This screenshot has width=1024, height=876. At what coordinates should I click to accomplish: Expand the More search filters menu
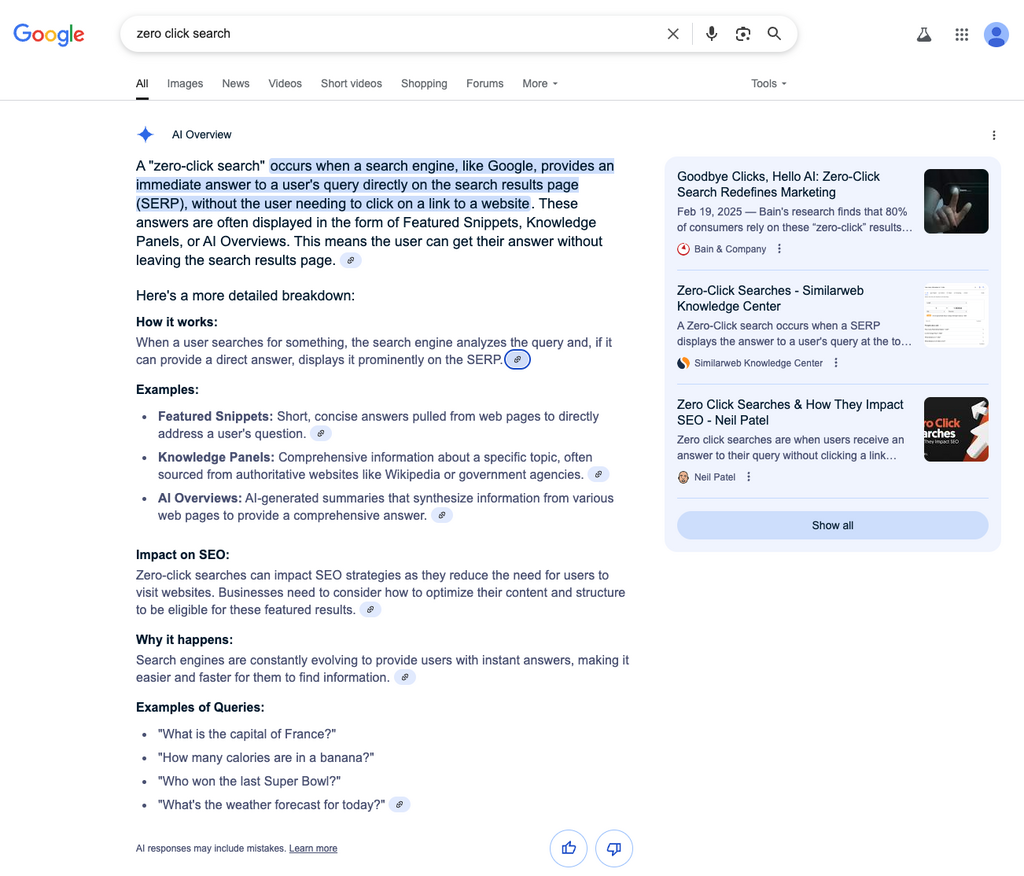(540, 84)
